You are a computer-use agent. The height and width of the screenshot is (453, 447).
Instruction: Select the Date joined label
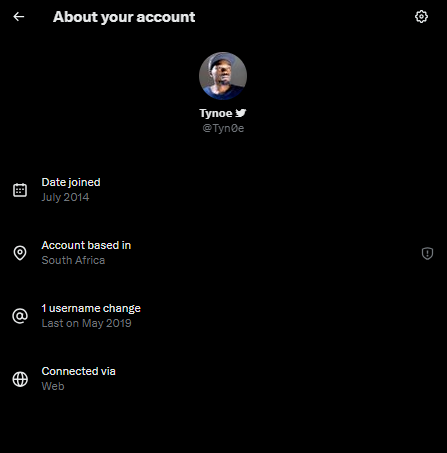71,182
